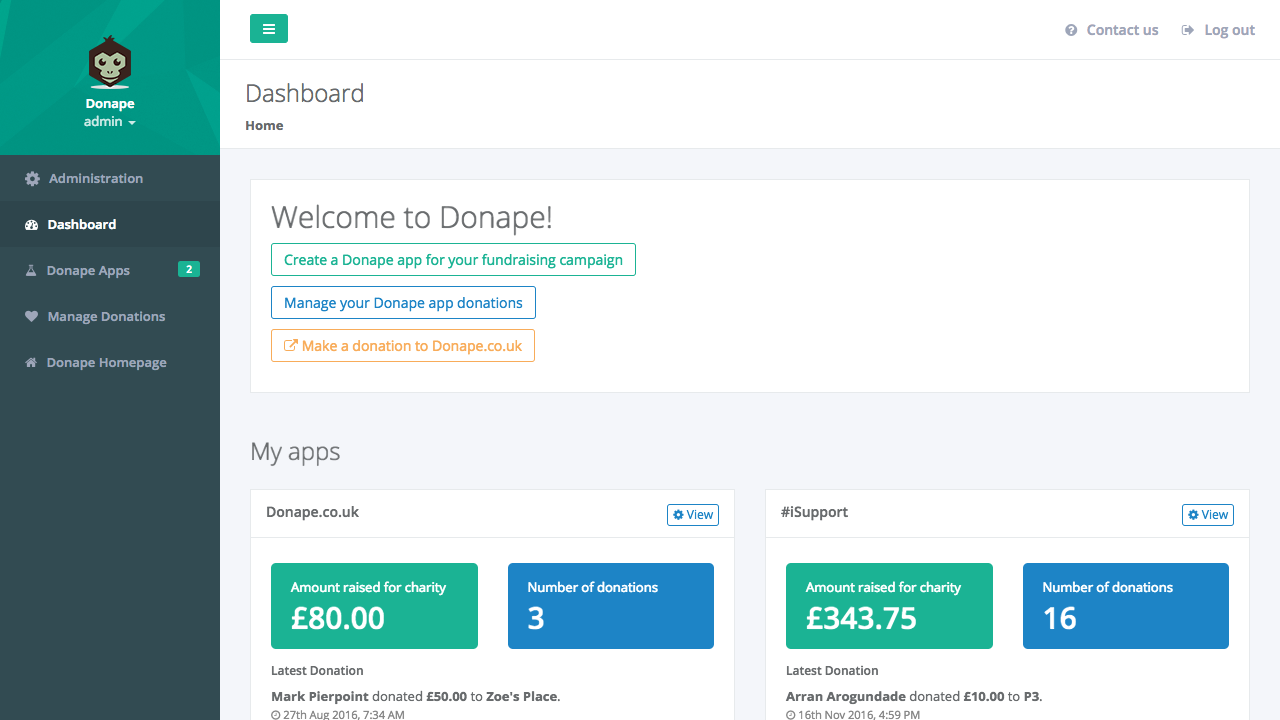1280x720 pixels.
Task: Open Donape Apps in the sidebar
Action: tap(110, 270)
